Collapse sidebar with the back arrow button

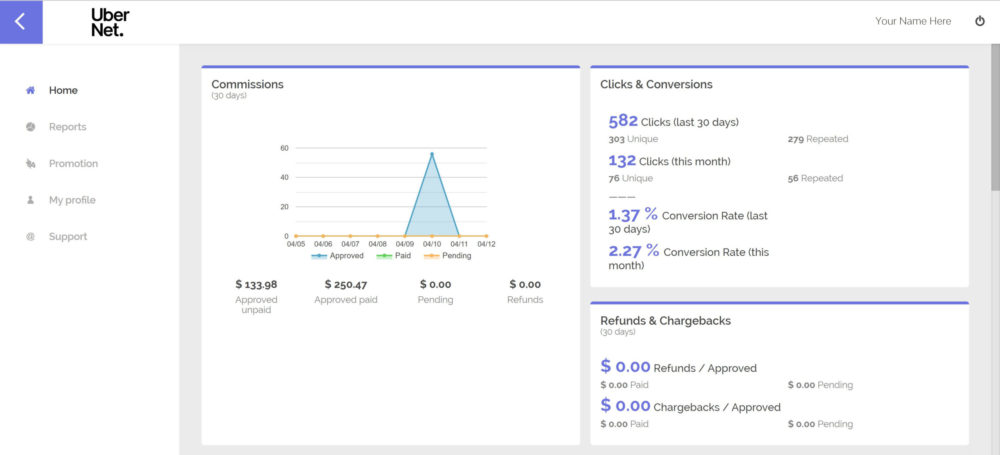pos(21,22)
